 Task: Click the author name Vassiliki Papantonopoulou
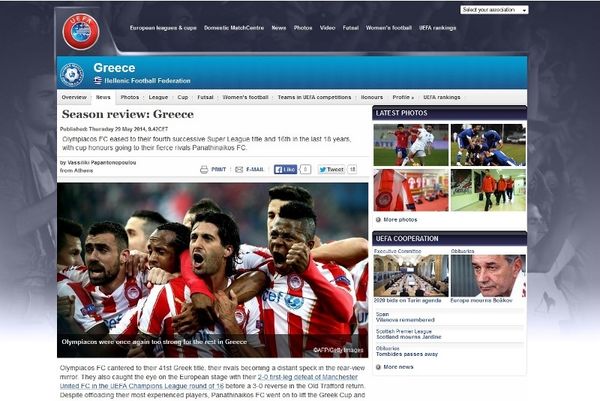[x=102, y=163]
